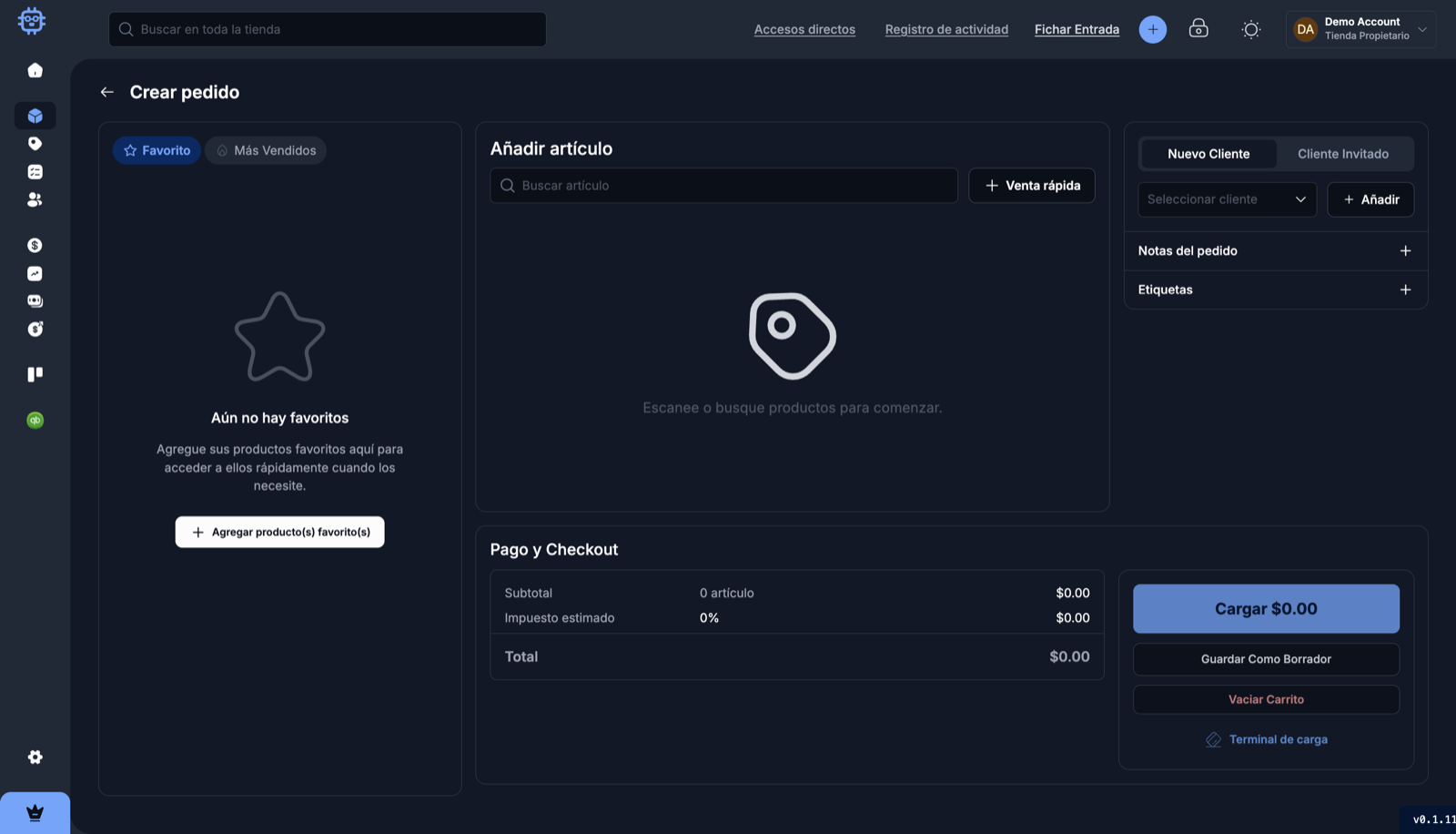The width and height of the screenshot is (1456, 834).
Task: Open the Seleccionar cliente dropdown
Action: click(x=1227, y=199)
